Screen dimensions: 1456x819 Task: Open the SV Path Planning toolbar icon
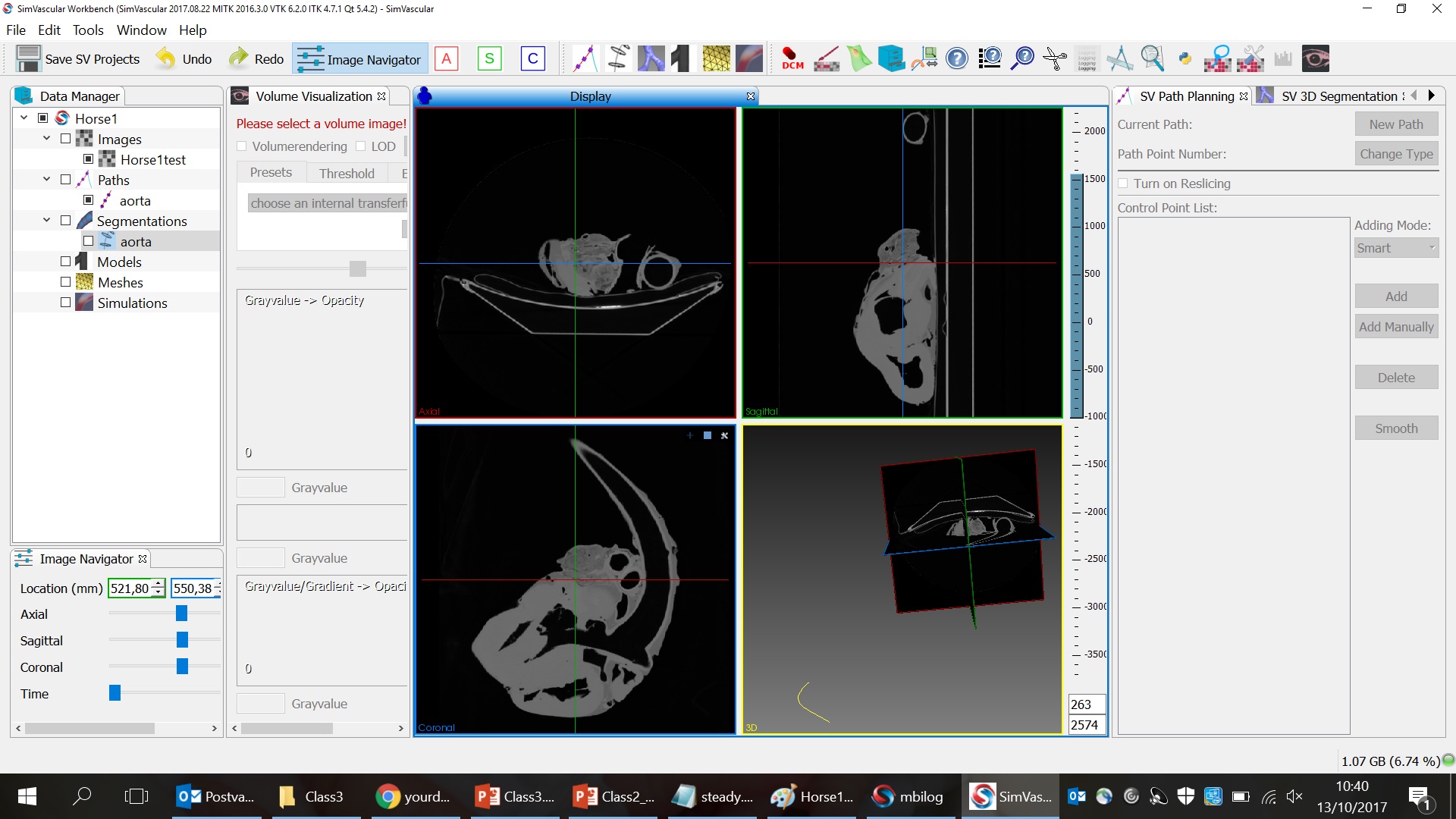click(x=585, y=58)
